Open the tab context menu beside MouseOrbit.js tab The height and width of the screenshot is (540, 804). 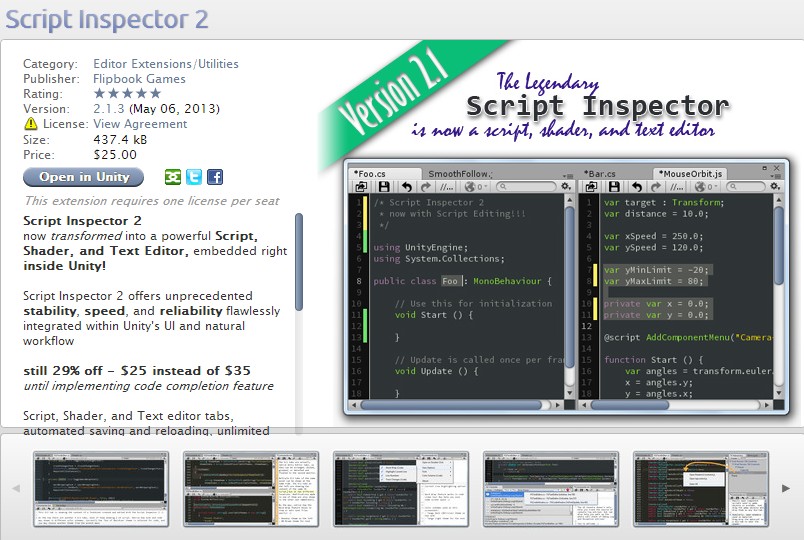coord(776,176)
